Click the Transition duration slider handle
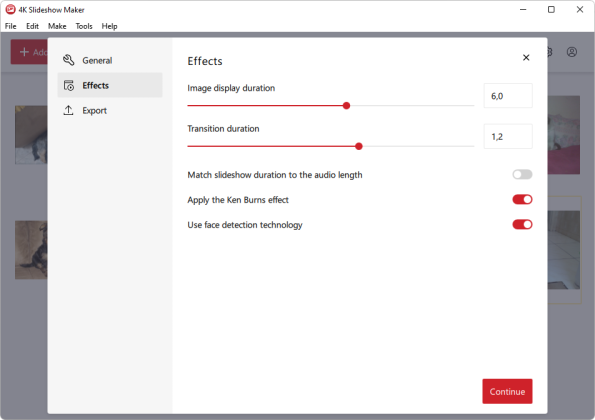This screenshot has width=595, height=420. (x=359, y=146)
